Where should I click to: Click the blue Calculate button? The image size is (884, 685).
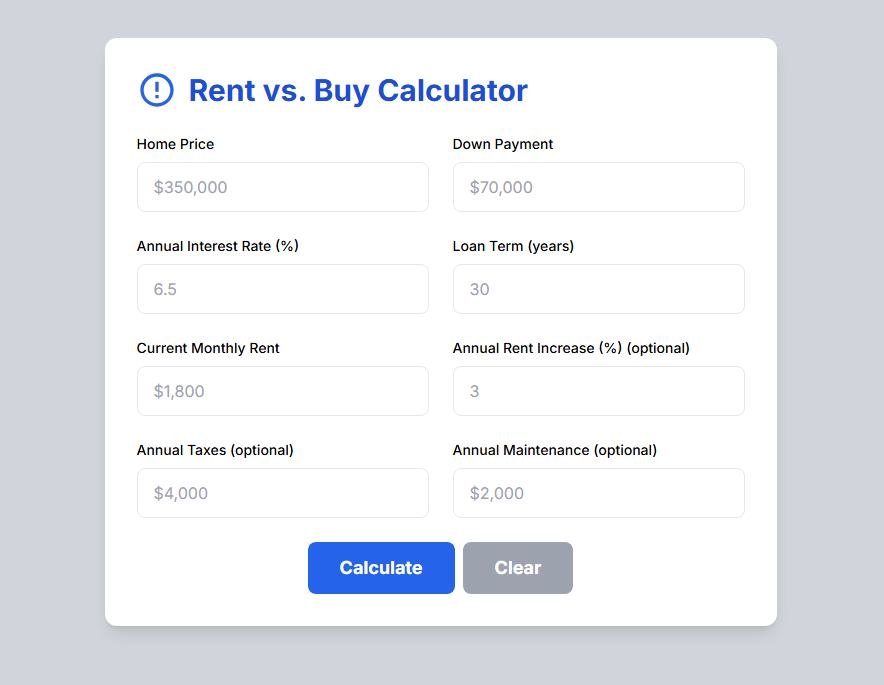[x=381, y=568]
